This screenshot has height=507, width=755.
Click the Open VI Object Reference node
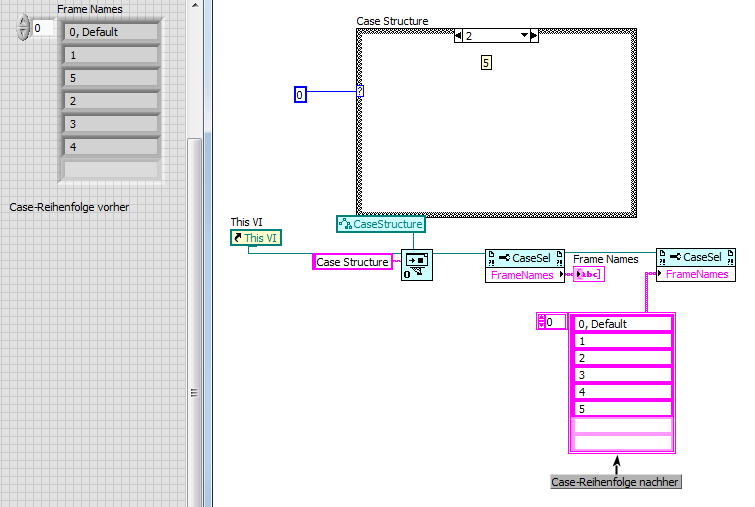[x=417, y=265]
